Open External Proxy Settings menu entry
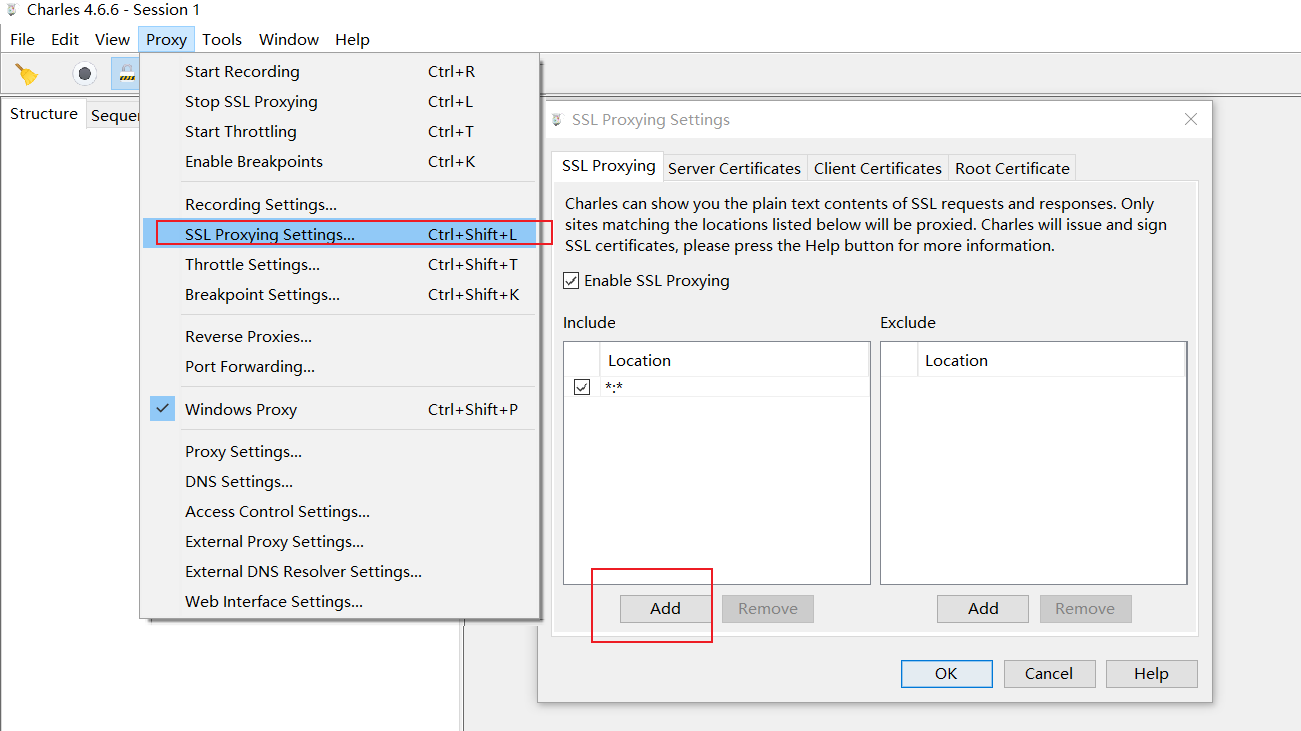 point(340,542)
